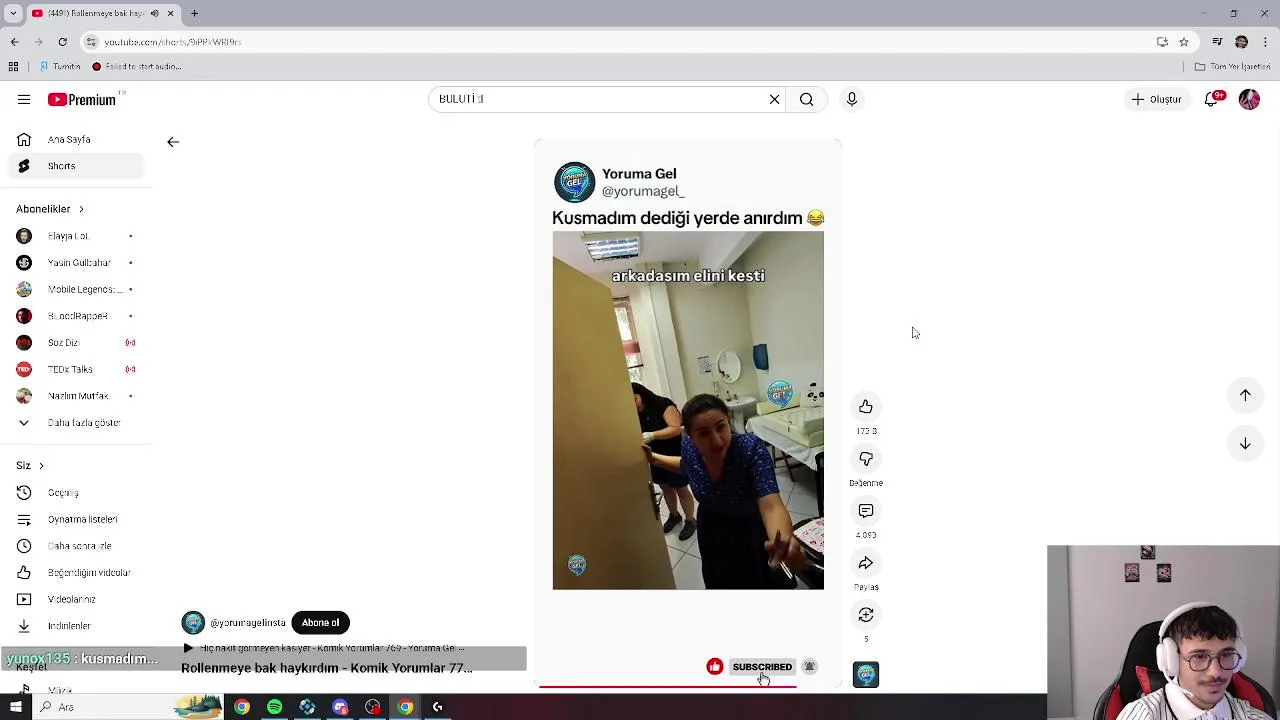Screen dimensions: 1280x720
Task: Open the YouTube hamburger guide menu
Action: 24,99
